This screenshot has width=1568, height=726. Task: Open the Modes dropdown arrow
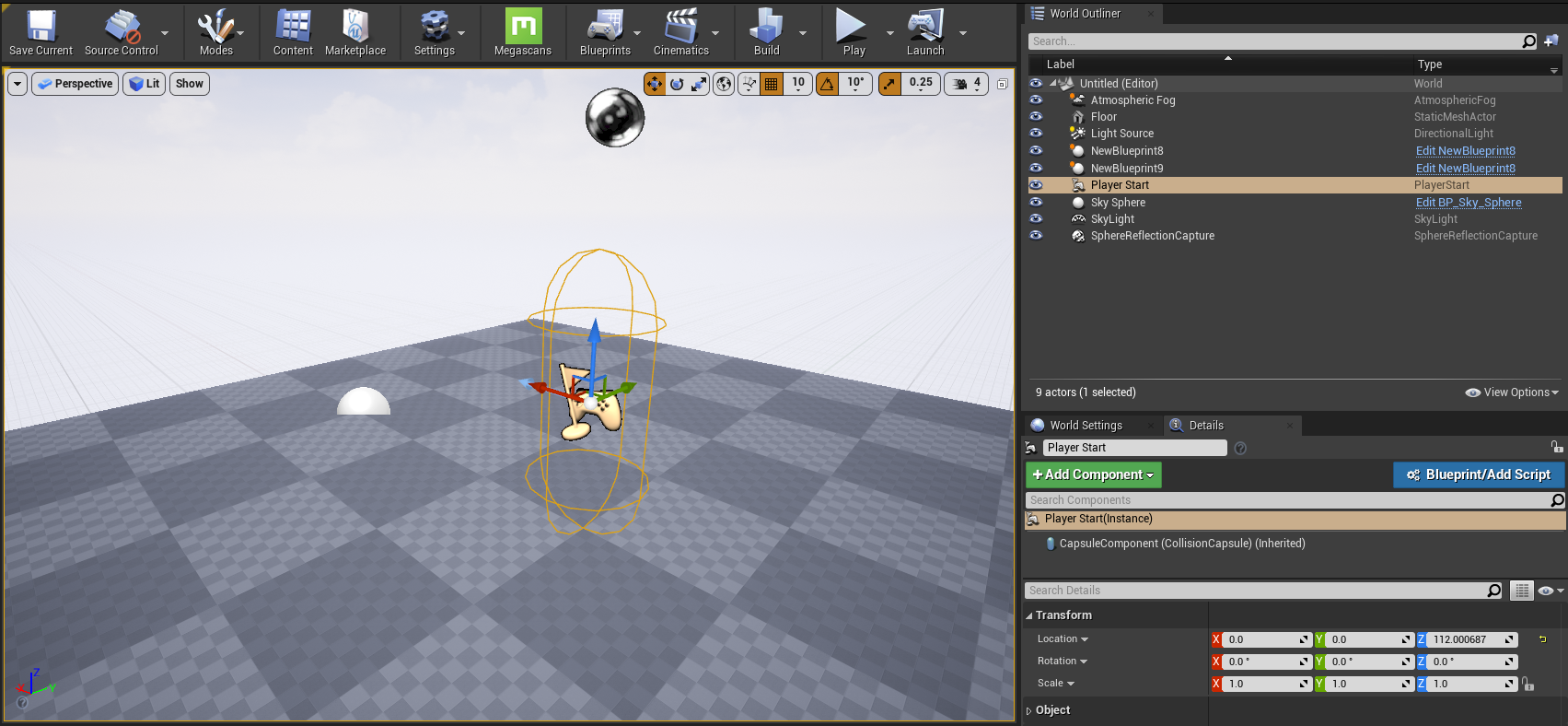tap(241, 33)
